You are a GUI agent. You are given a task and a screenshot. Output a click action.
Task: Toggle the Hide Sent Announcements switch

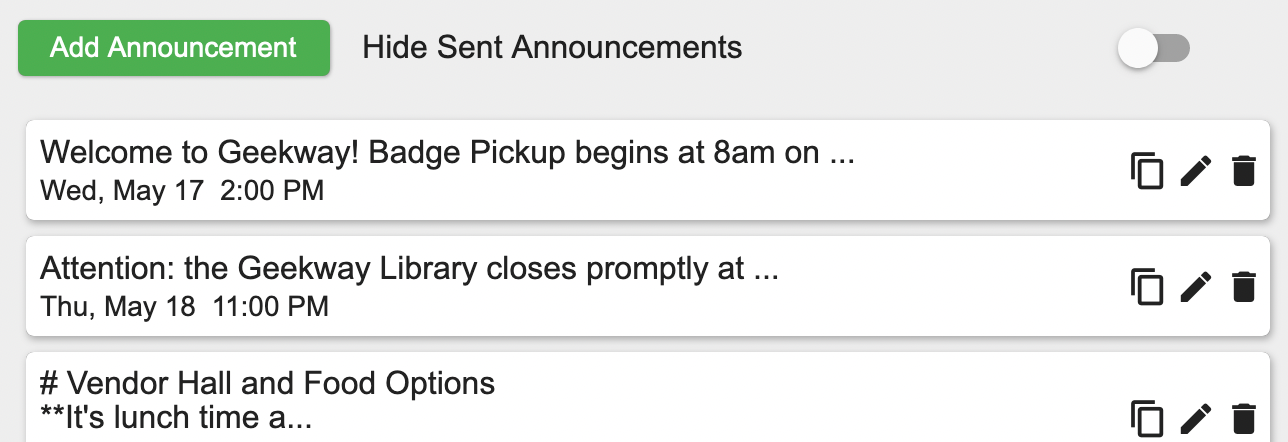(1153, 48)
